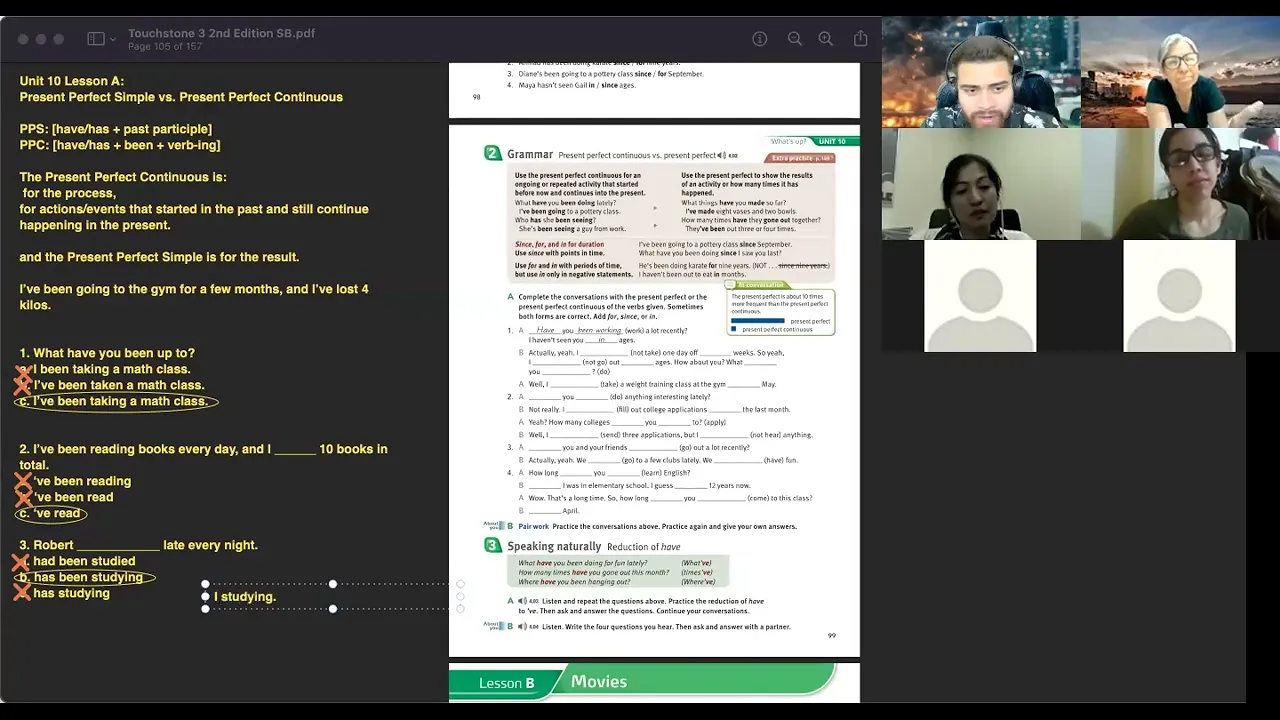The width and height of the screenshot is (1280, 720).
Task: Click the red X beside ''ve been reading'
Action: [22, 481]
